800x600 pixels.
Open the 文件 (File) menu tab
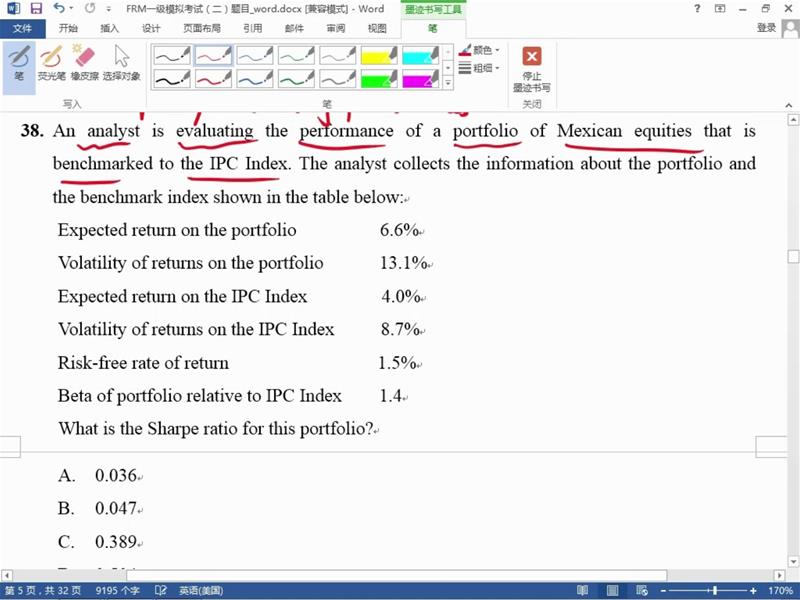click(x=22, y=29)
